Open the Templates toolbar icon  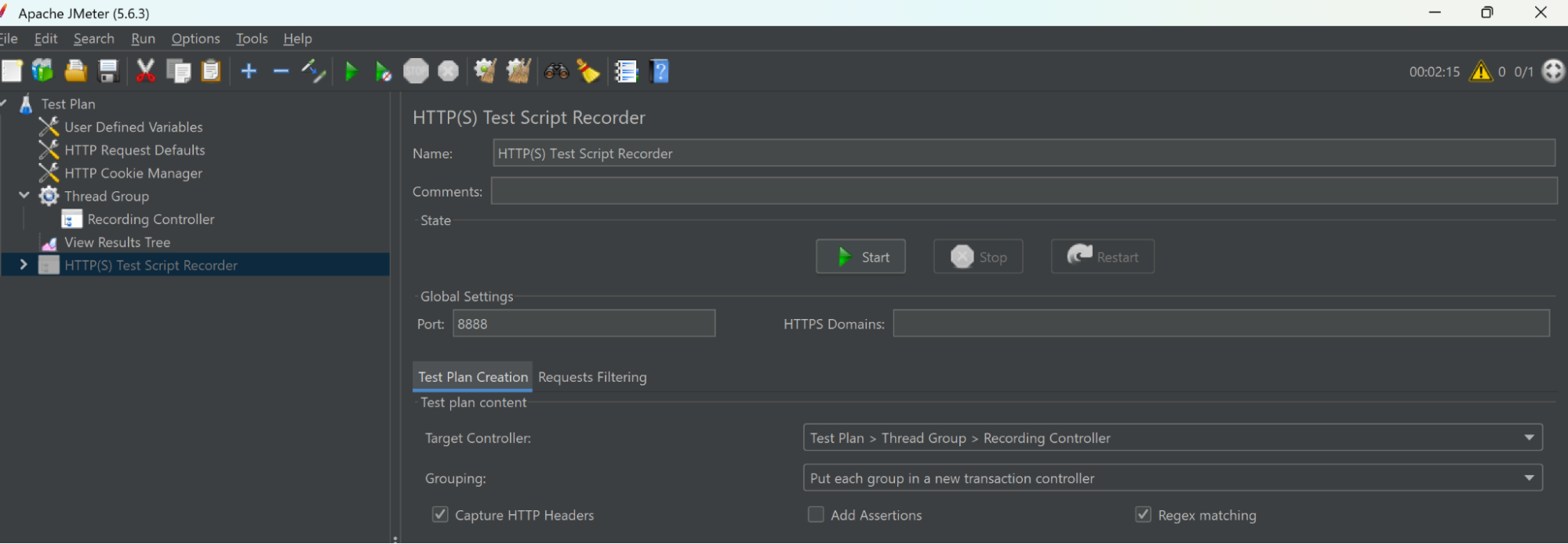point(42,71)
